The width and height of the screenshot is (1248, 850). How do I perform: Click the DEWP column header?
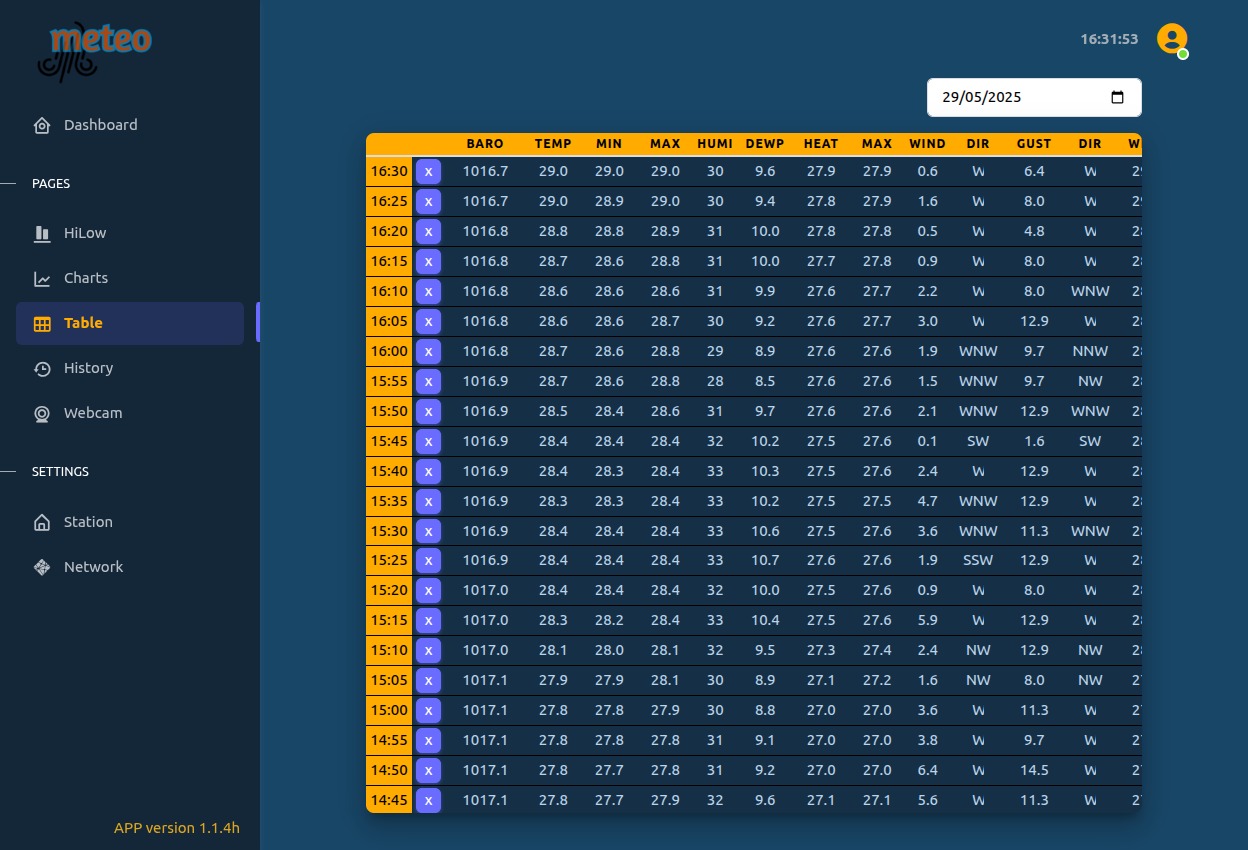tap(765, 144)
